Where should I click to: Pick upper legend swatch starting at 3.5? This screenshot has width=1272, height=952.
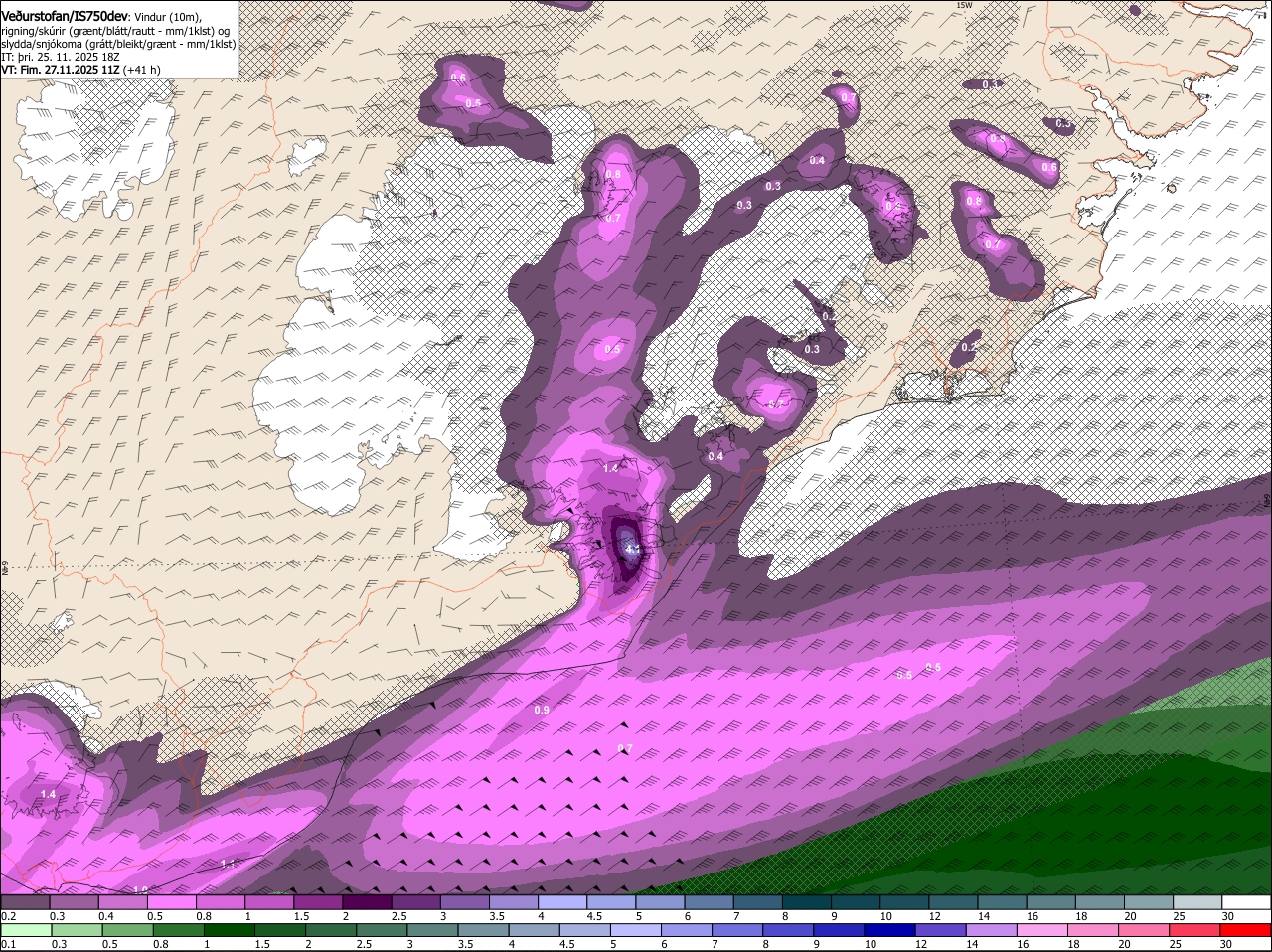[x=513, y=902]
